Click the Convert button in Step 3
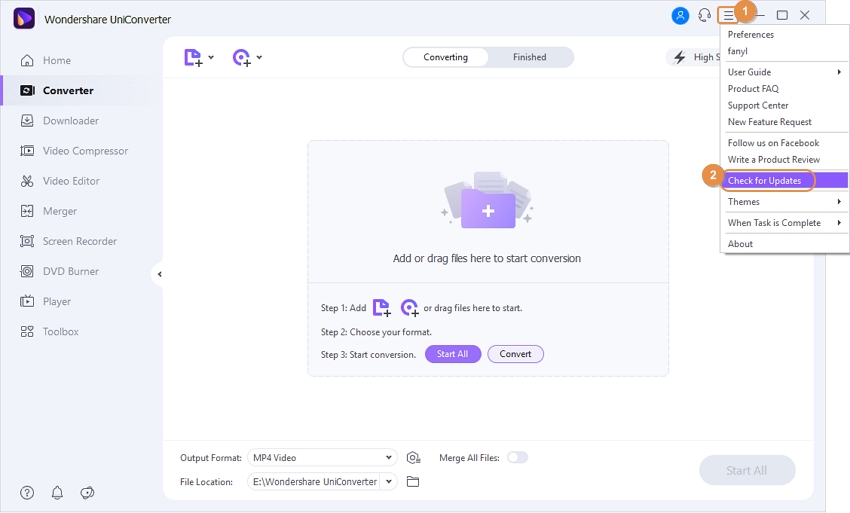 [x=515, y=354]
